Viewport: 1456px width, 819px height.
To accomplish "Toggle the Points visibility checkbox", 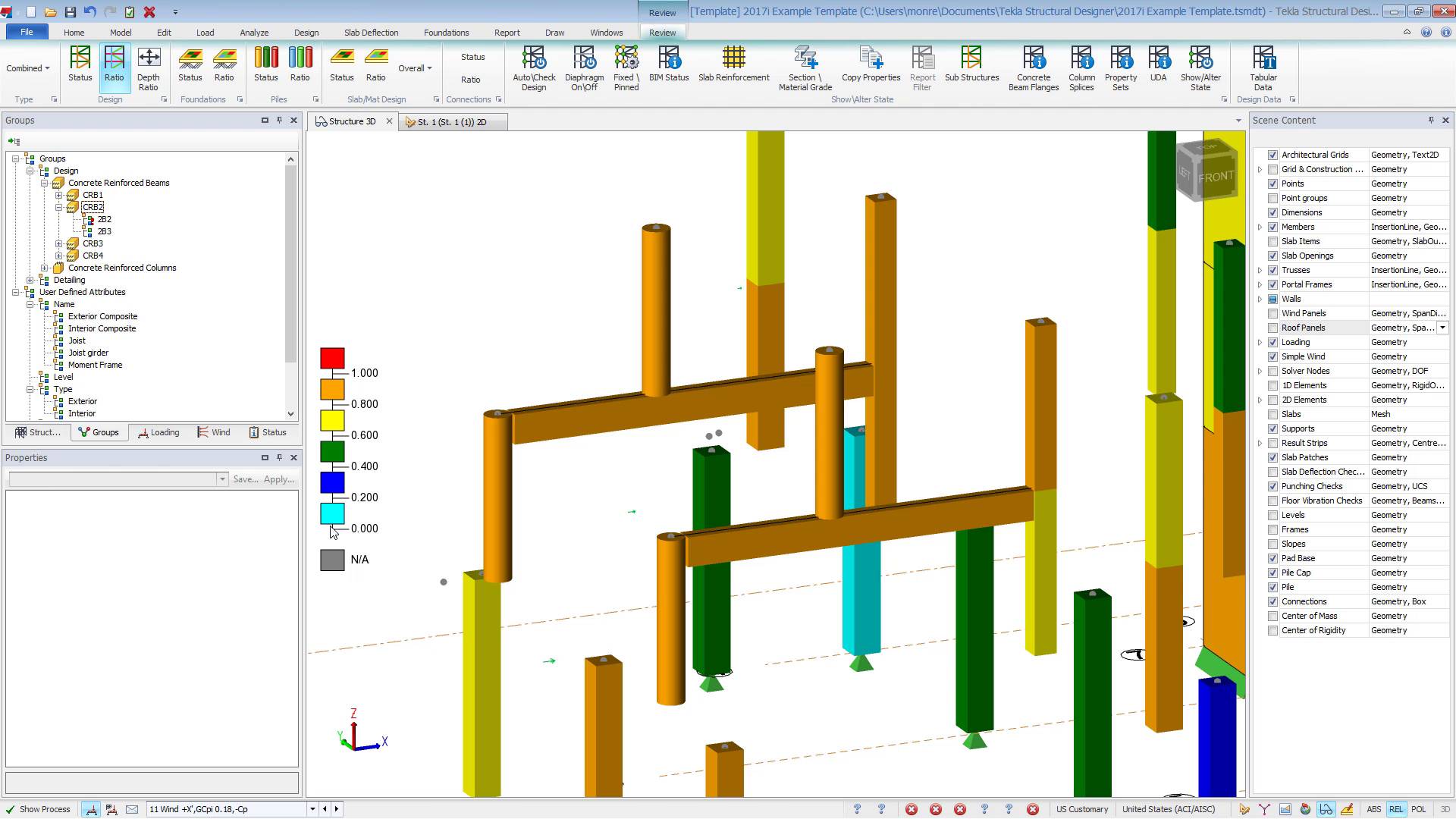I will pos(1272,184).
